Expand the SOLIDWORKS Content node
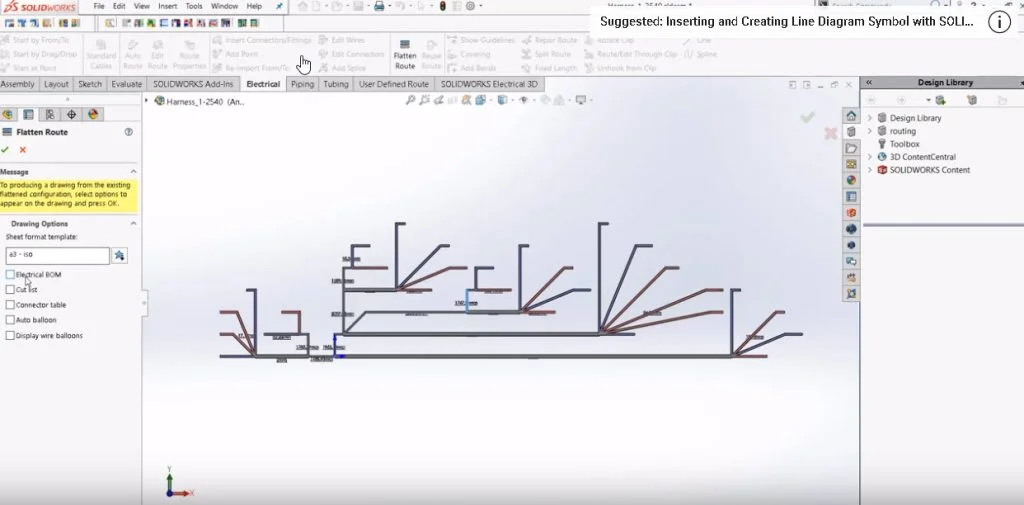Image resolution: width=1024 pixels, height=505 pixels. [869, 170]
